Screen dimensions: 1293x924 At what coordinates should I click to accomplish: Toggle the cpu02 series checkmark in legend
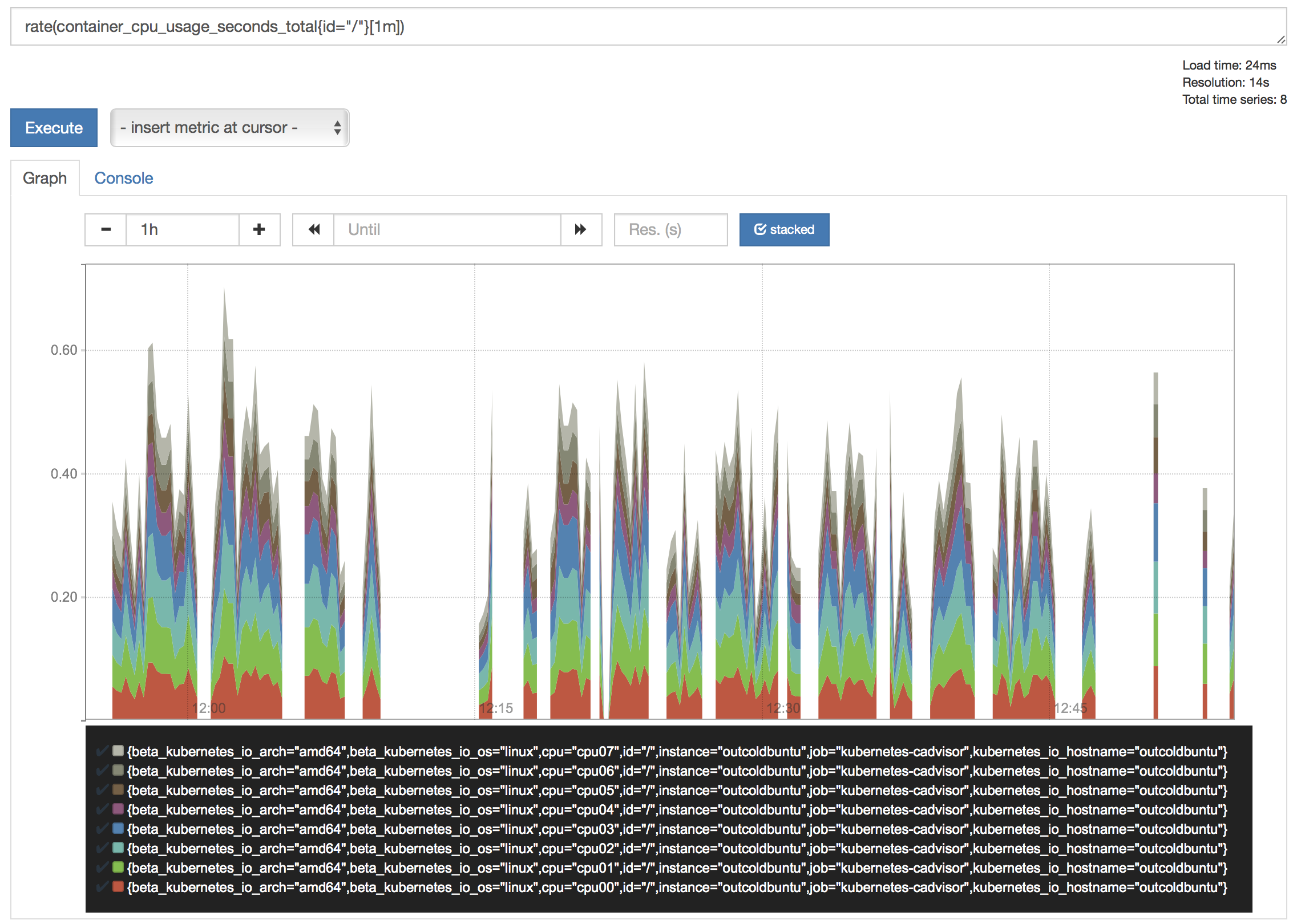(103, 848)
